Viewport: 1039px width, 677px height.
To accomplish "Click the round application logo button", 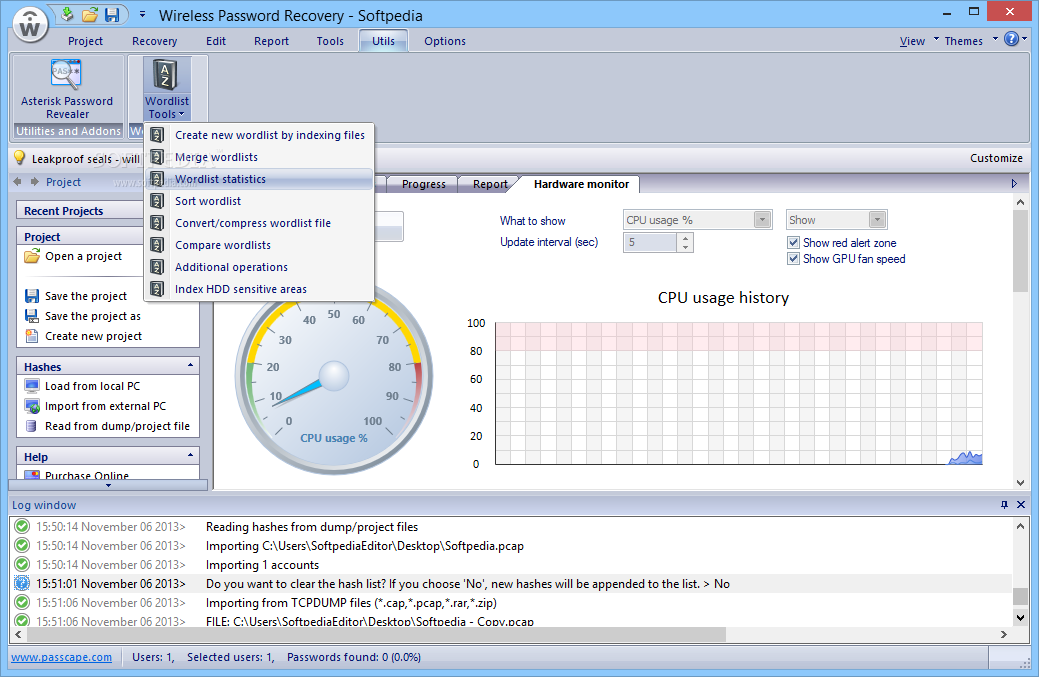I will point(30,25).
